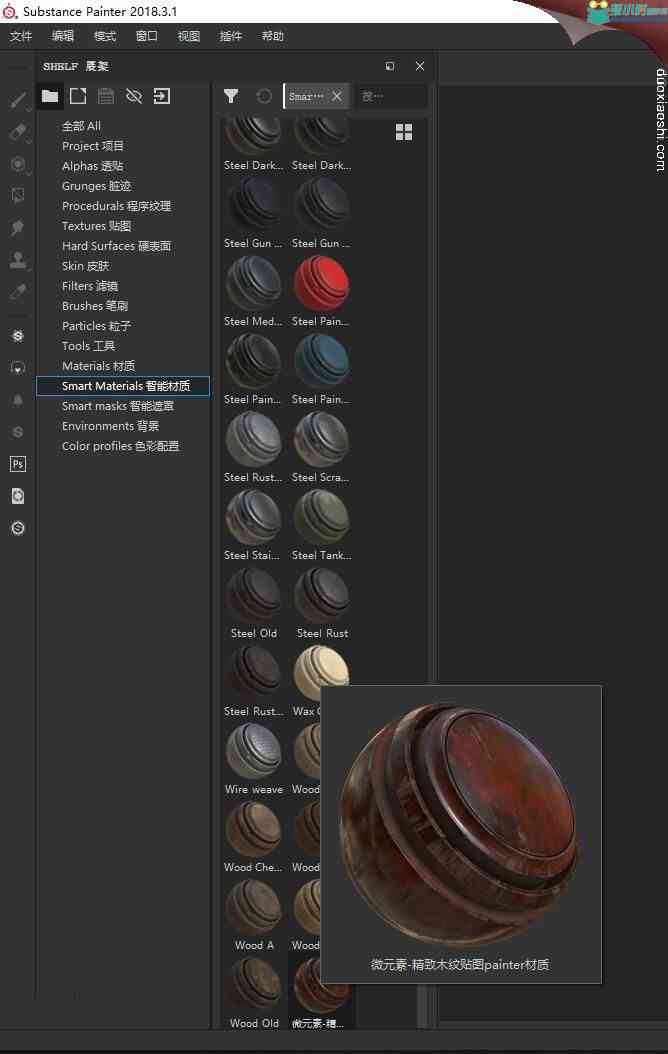Pick the Steel Tank... material thumbnail
Viewport: 668px width, 1054px height.
click(x=321, y=518)
